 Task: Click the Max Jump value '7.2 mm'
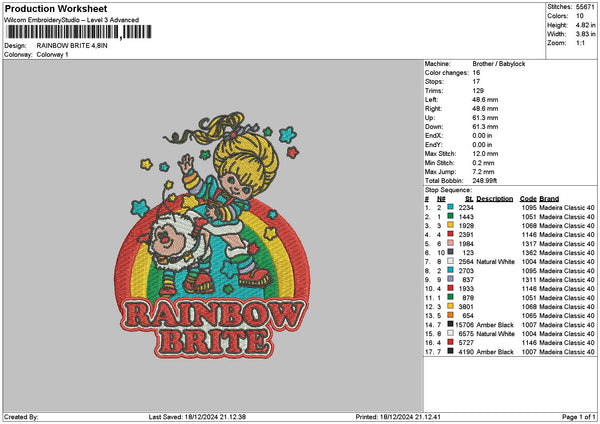coord(483,171)
